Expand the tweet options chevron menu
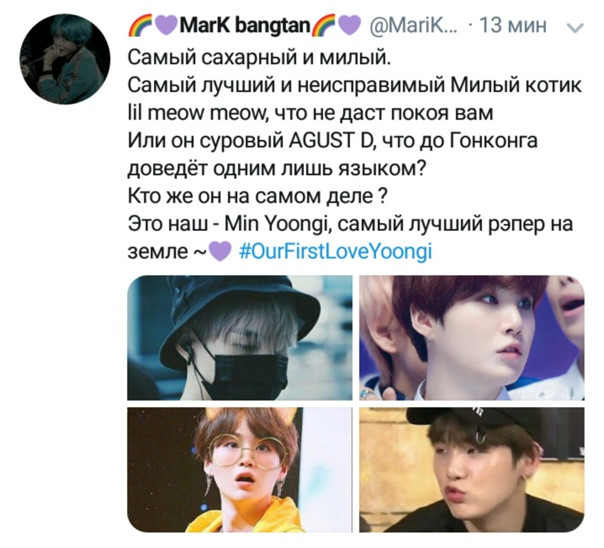This screenshot has width=604, height=548. pos(575,28)
